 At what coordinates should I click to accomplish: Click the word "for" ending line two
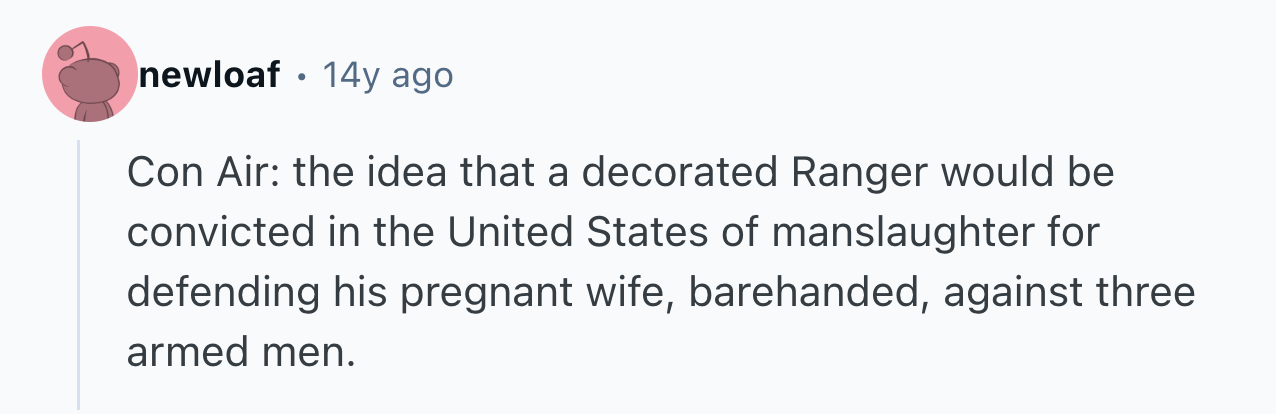1075,234
